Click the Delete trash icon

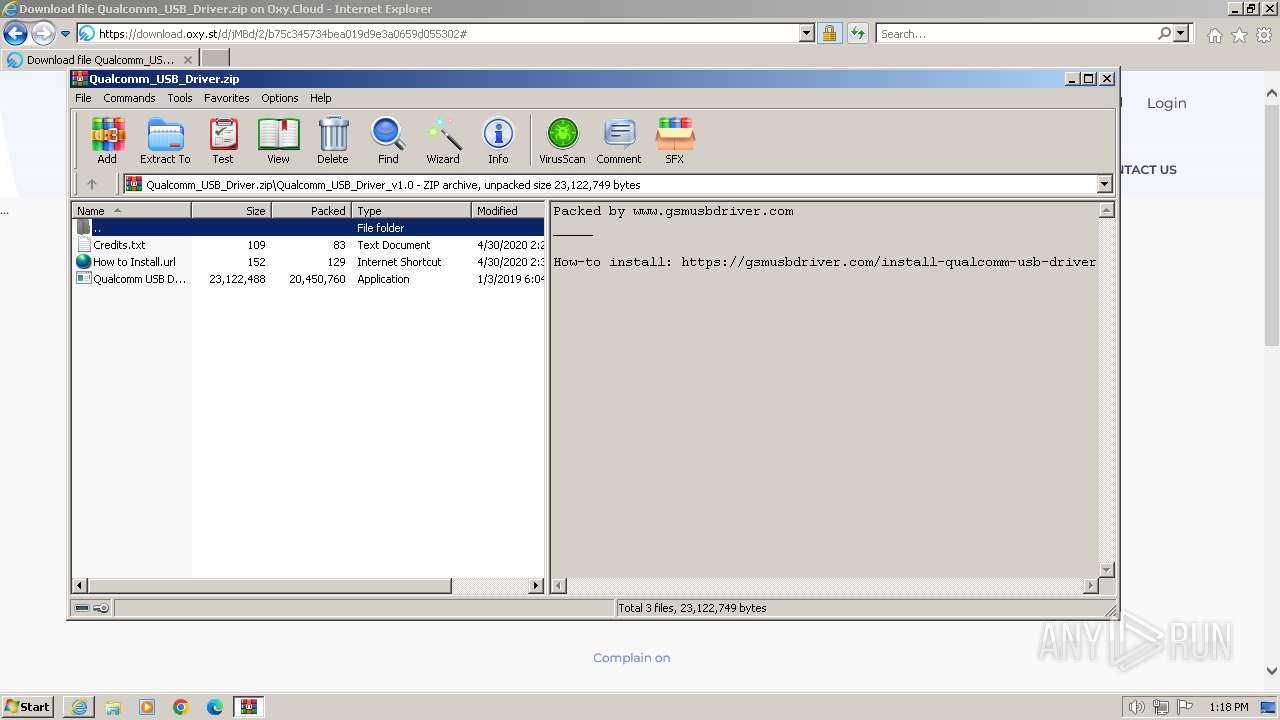(333, 140)
